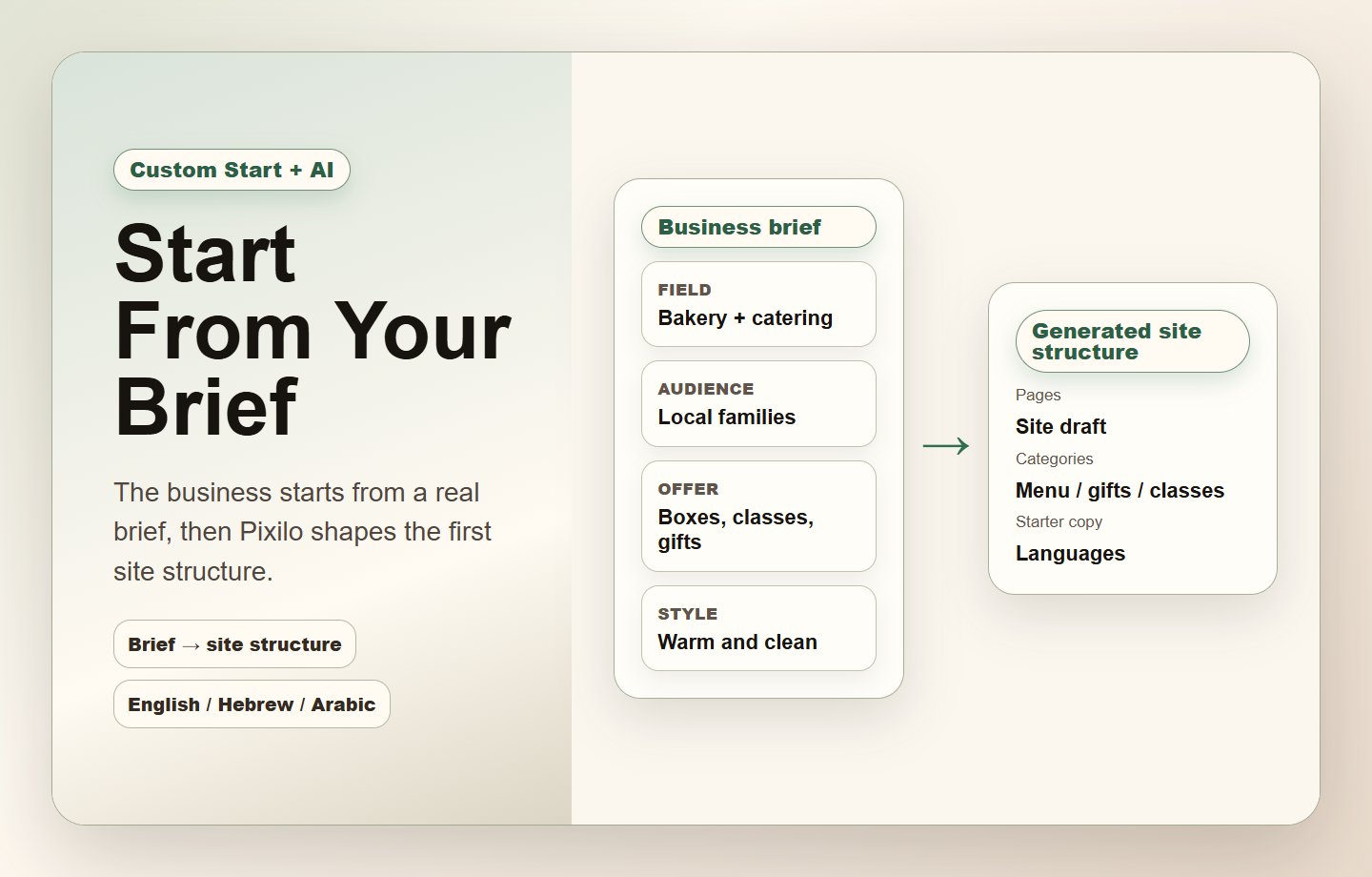Click the Bakery + catering value text

pyautogui.click(x=745, y=317)
